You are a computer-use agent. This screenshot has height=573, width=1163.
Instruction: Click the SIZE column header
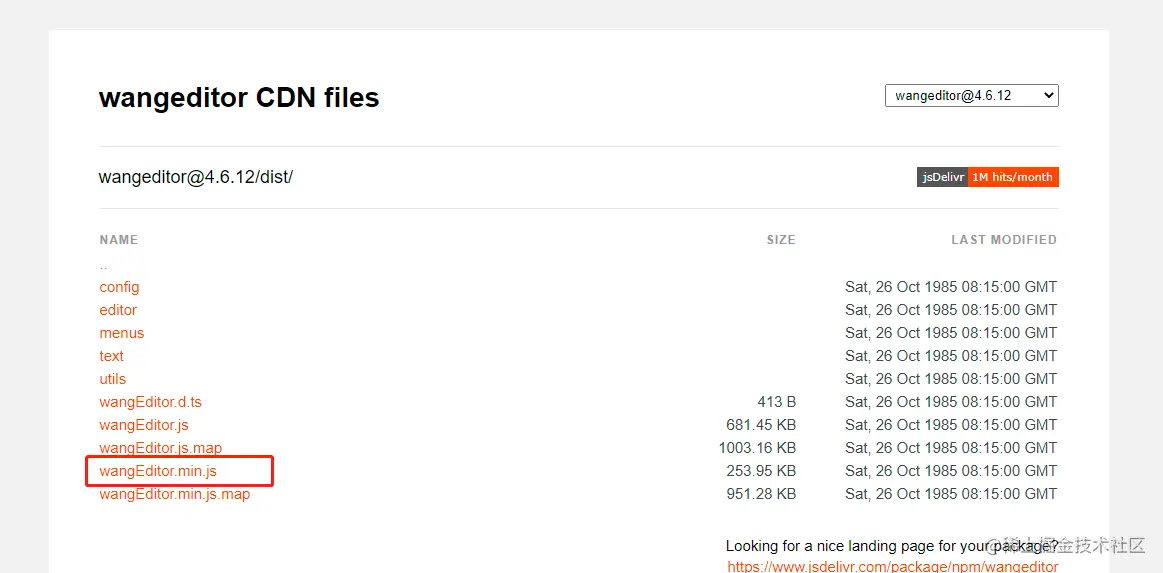tap(781, 239)
